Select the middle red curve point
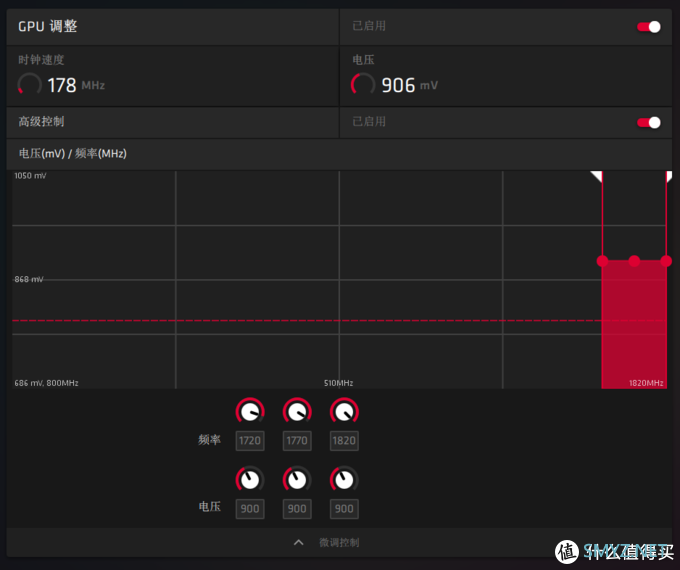Screen dimensions: 680x570 tap(634, 261)
